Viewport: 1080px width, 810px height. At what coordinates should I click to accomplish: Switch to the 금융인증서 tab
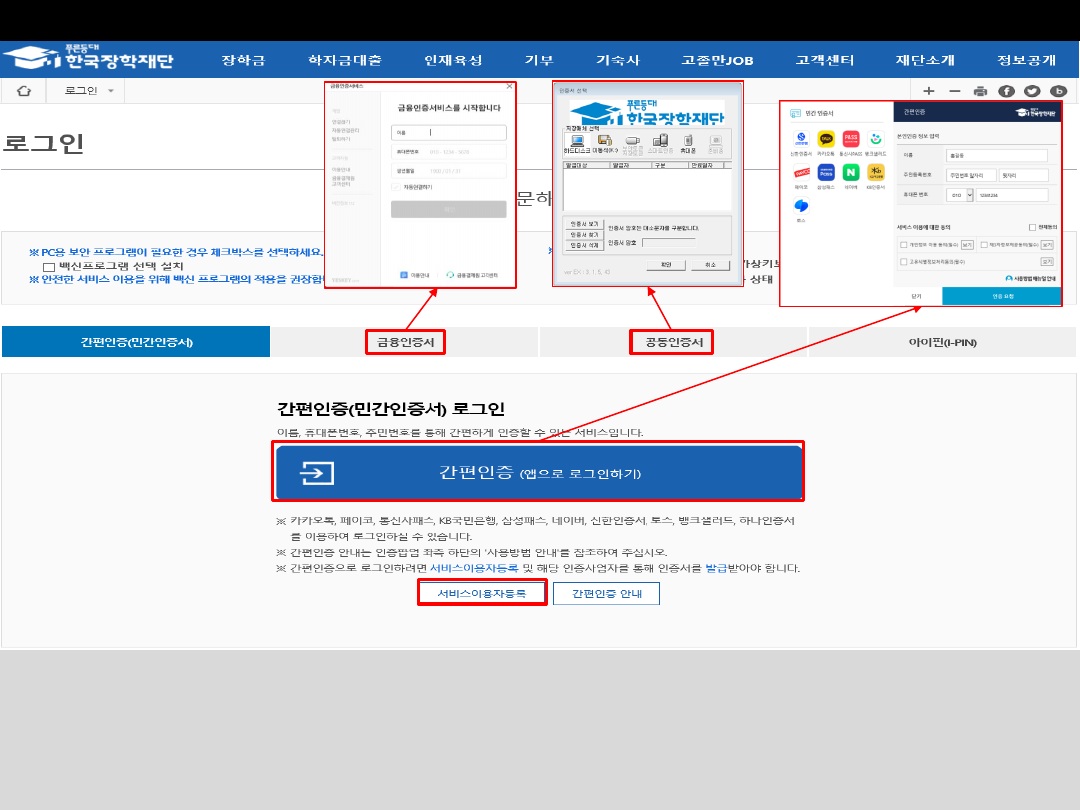(x=405, y=342)
